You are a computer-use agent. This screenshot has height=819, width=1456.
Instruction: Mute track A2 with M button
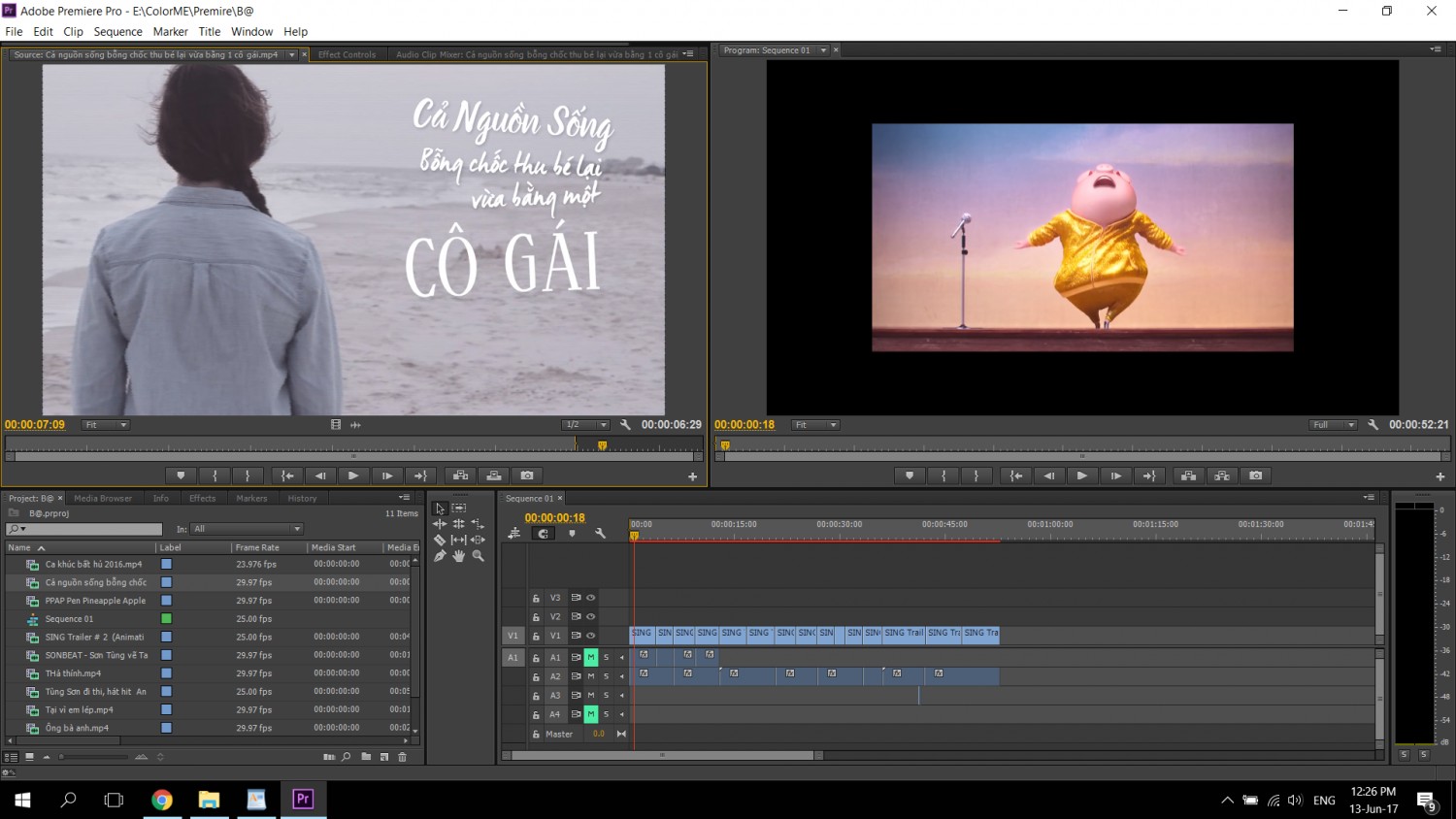(x=590, y=676)
